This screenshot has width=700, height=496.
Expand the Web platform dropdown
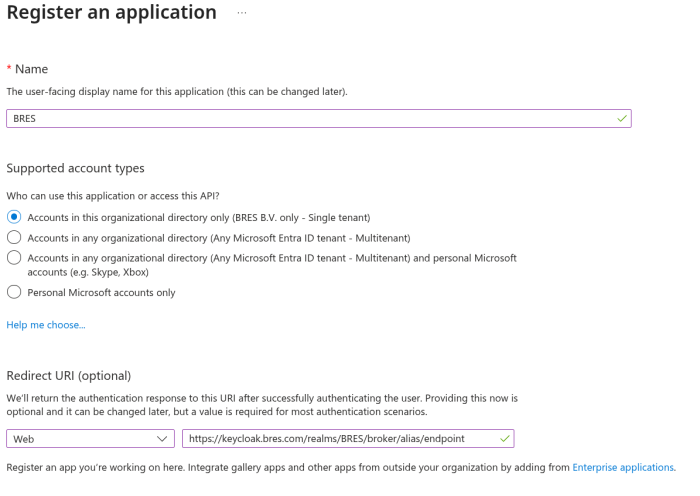tap(90, 439)
